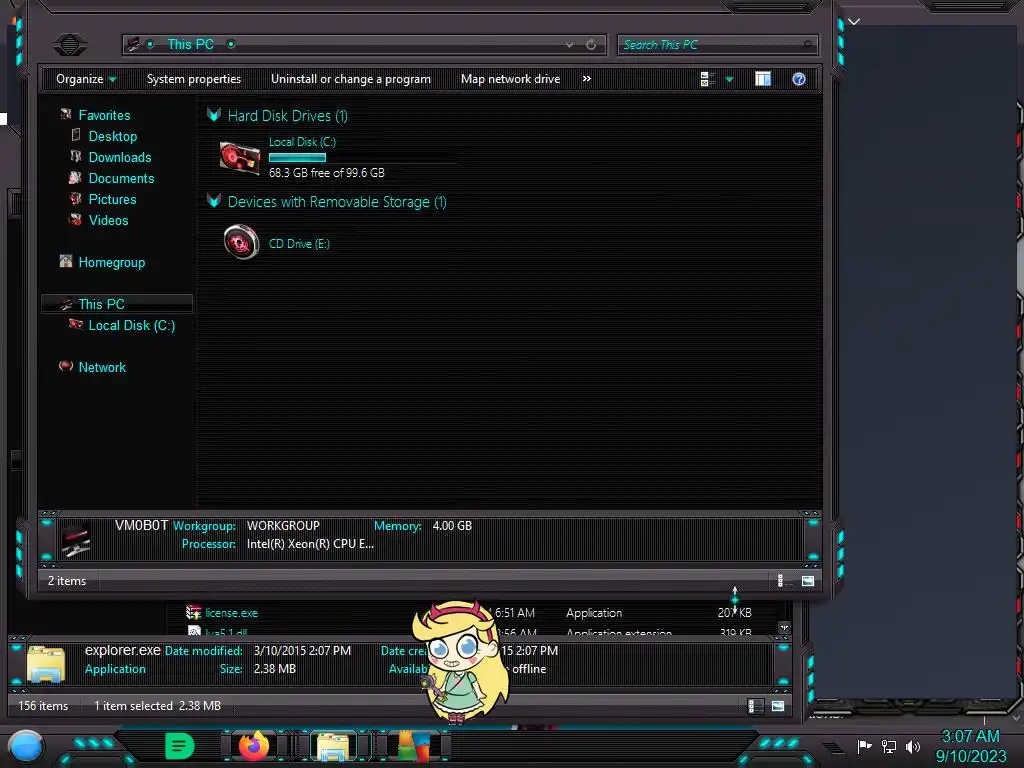Open Pictures in the navigation pane
1024x768 pixels.
[112, 199]
